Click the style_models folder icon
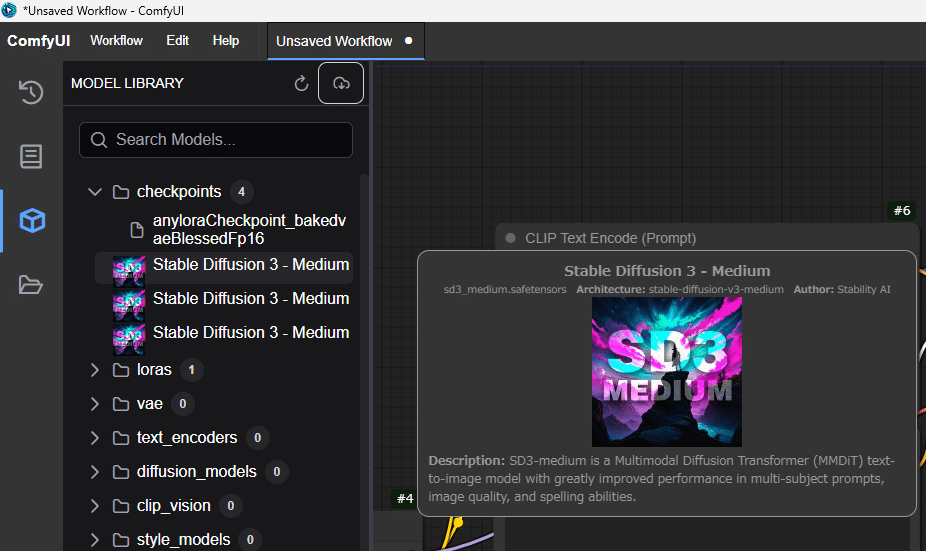 [121, 540]
